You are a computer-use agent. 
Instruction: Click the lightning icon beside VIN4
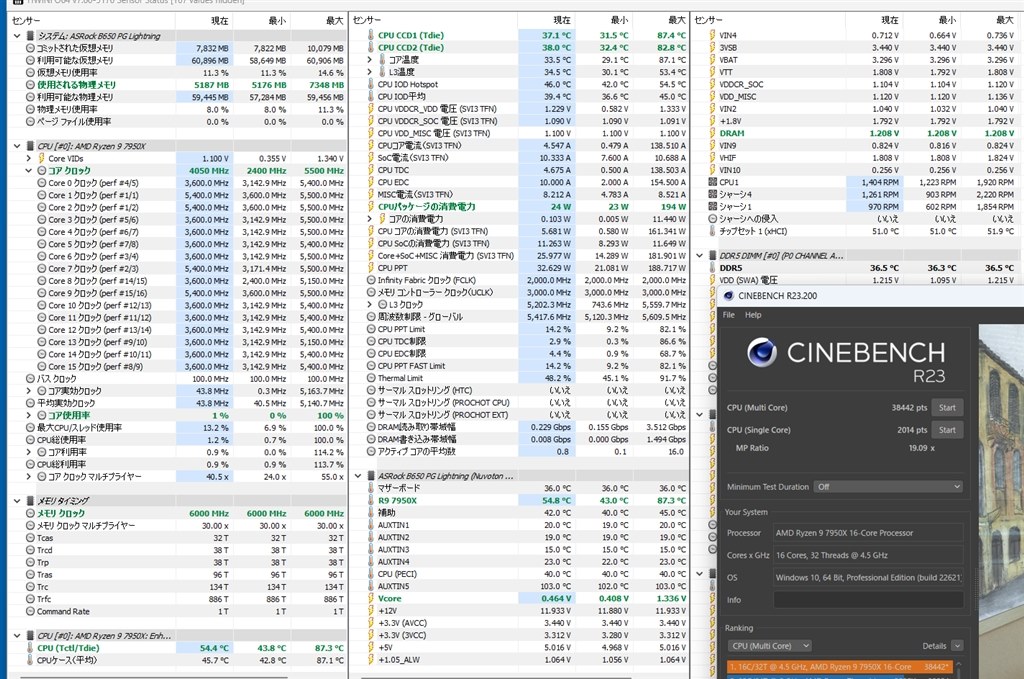coord(712,35)
